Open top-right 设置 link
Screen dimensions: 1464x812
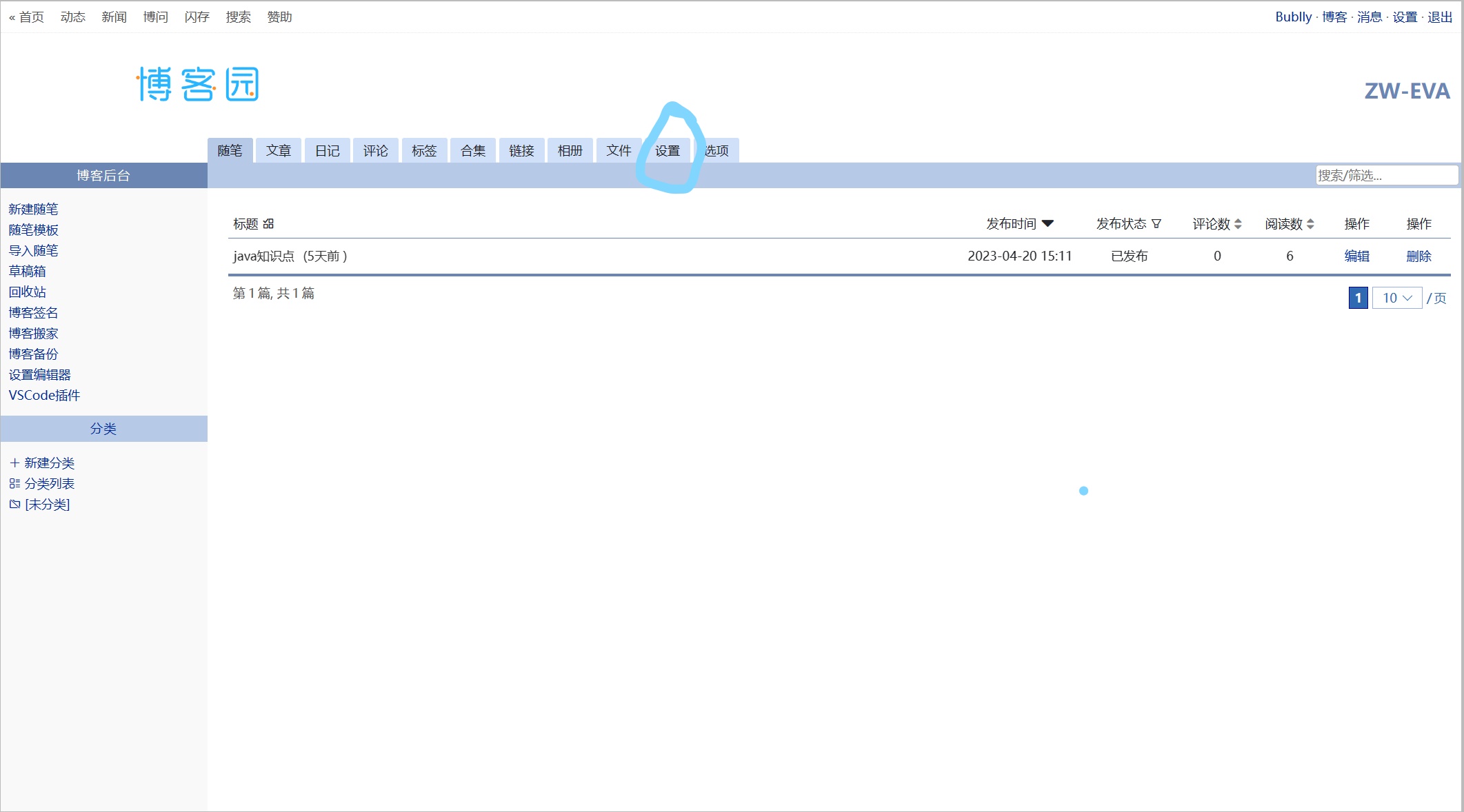click(1405, 17)
